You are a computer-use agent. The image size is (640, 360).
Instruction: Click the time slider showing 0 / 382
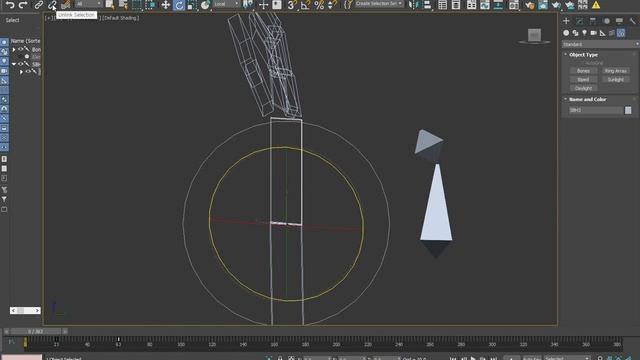coord(36,331)
